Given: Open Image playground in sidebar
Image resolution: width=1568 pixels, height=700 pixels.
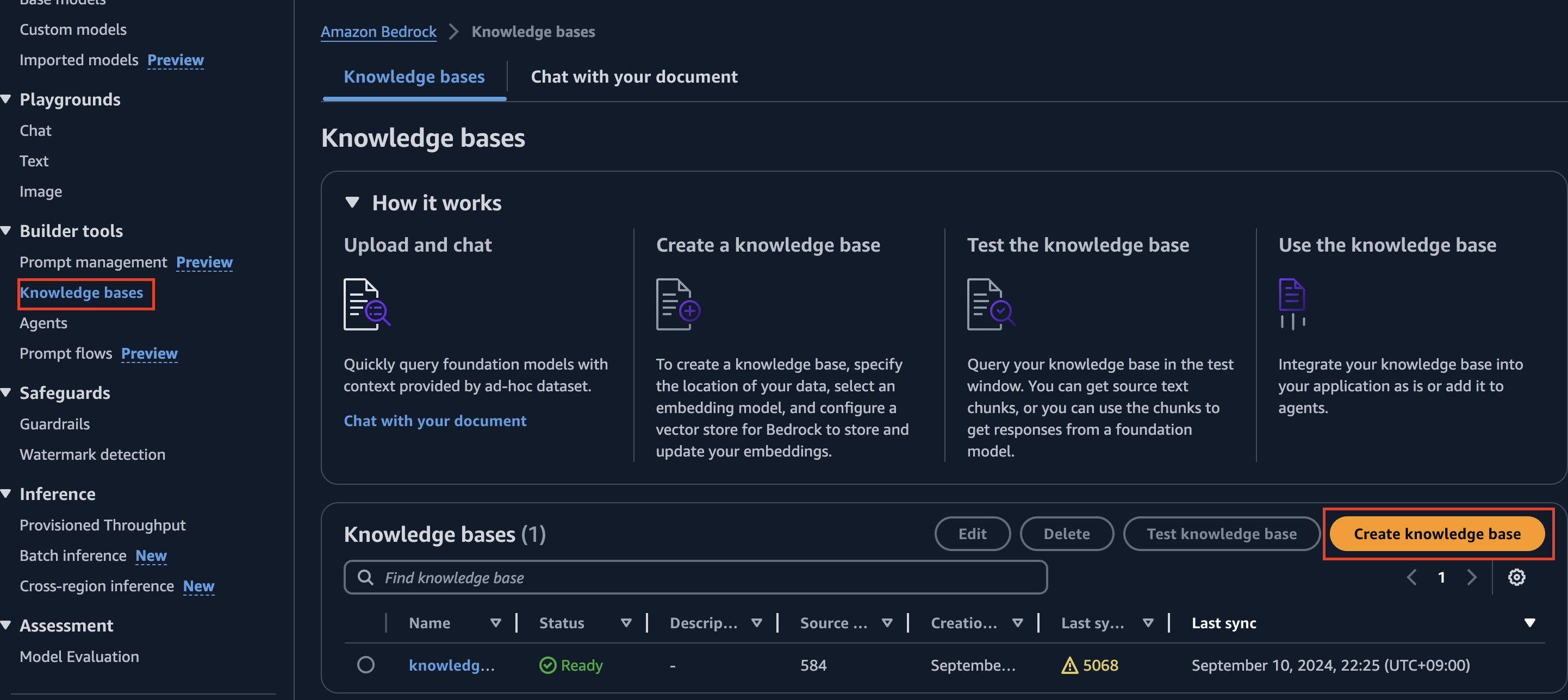Looking at the screenshot, I should coord(41,191).
